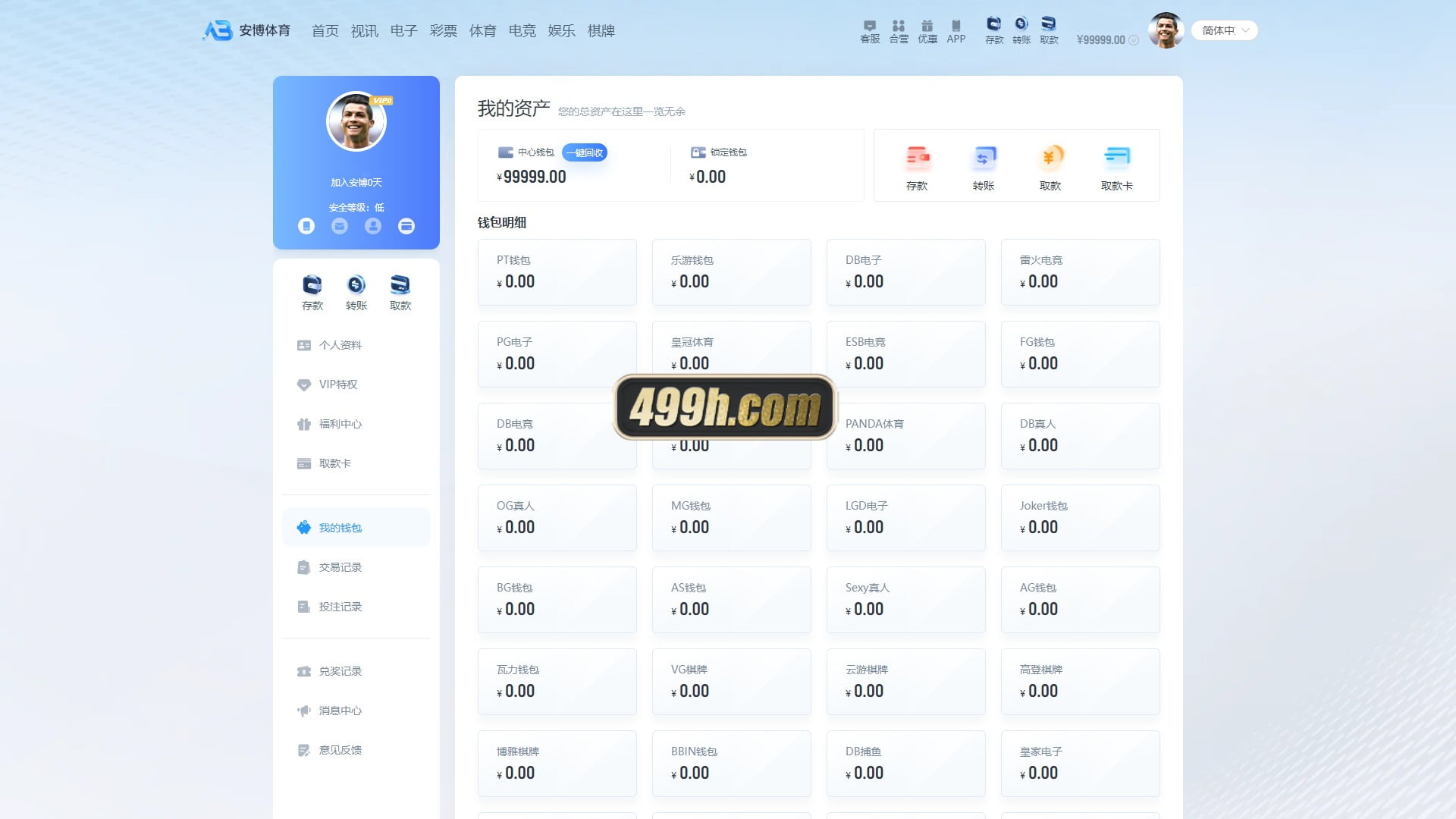
Task: Select the 雷火电竞 wallet card
Action: (1081, 272)
